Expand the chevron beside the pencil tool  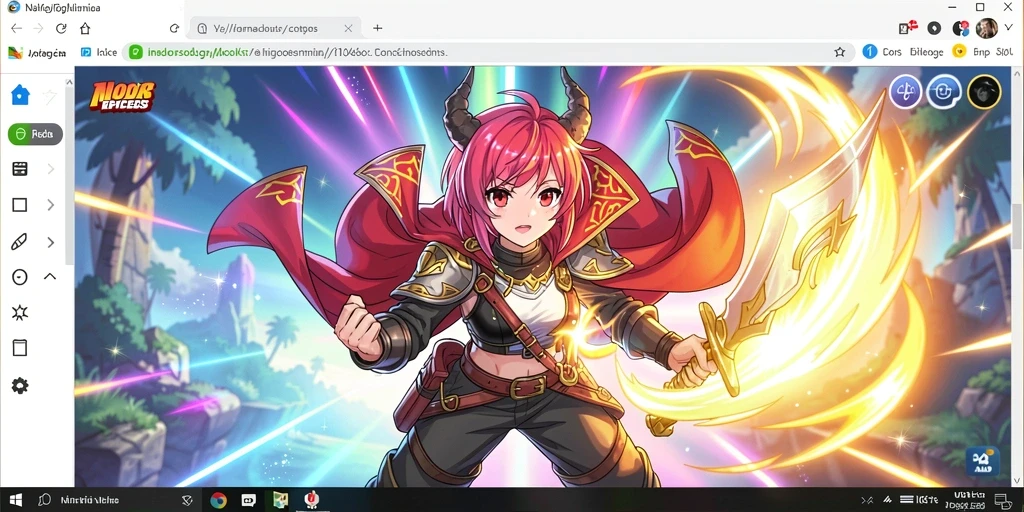[50, 242]
